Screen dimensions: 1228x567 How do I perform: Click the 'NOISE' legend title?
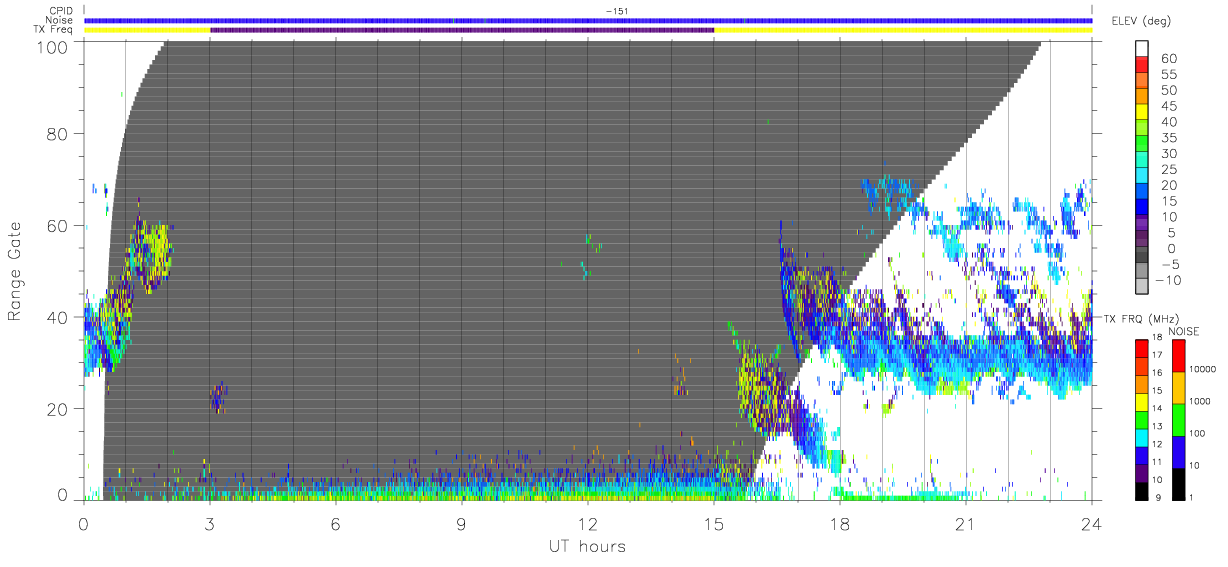click(1185, 331)
